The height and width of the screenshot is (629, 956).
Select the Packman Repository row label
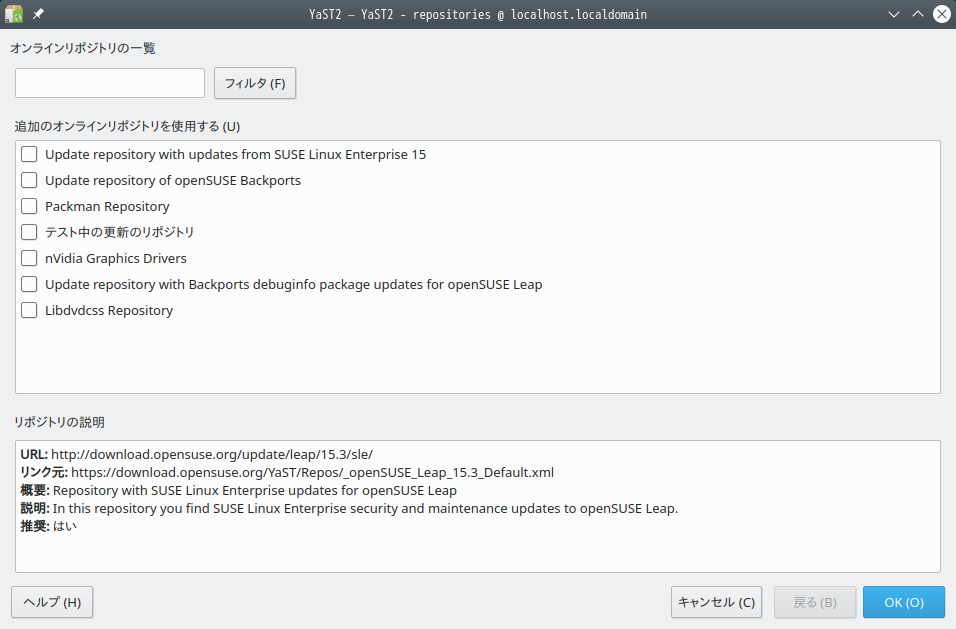[107, 207]
